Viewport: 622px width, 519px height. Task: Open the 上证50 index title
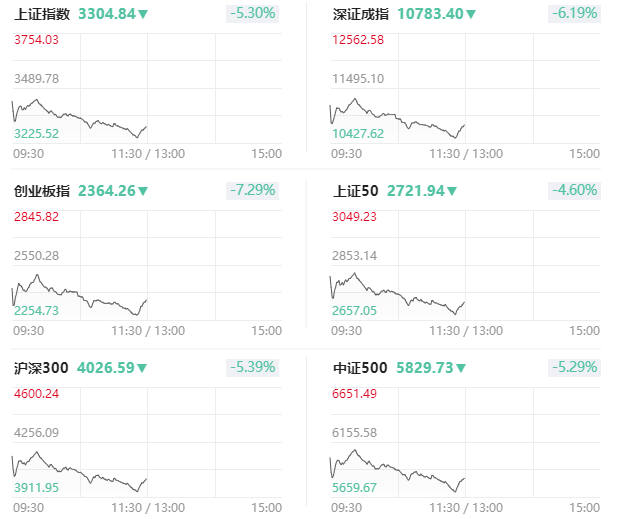click(355, 191)
